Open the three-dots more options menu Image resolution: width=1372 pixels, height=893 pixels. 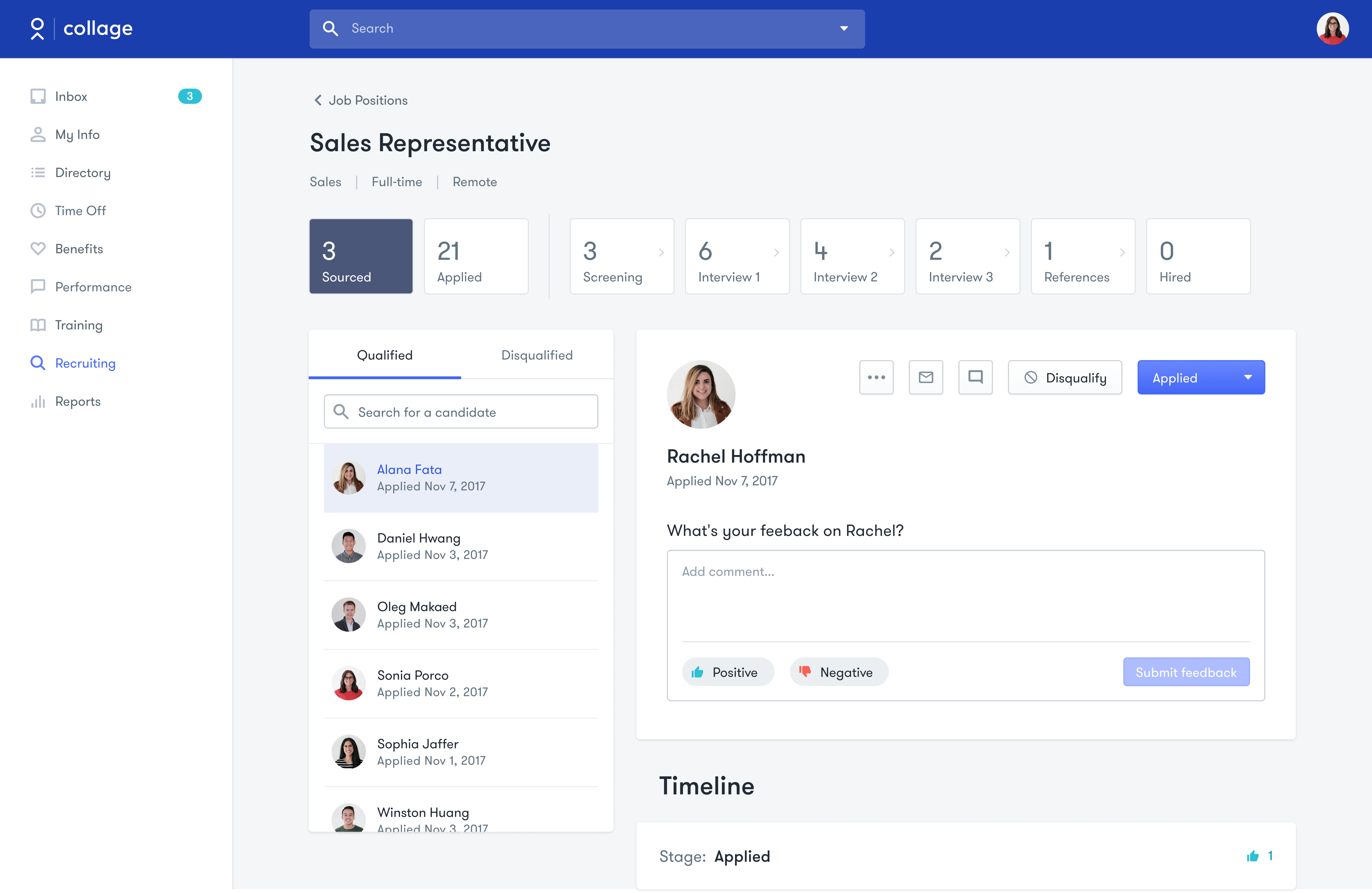pyautogui.click(x=876, y=378)
